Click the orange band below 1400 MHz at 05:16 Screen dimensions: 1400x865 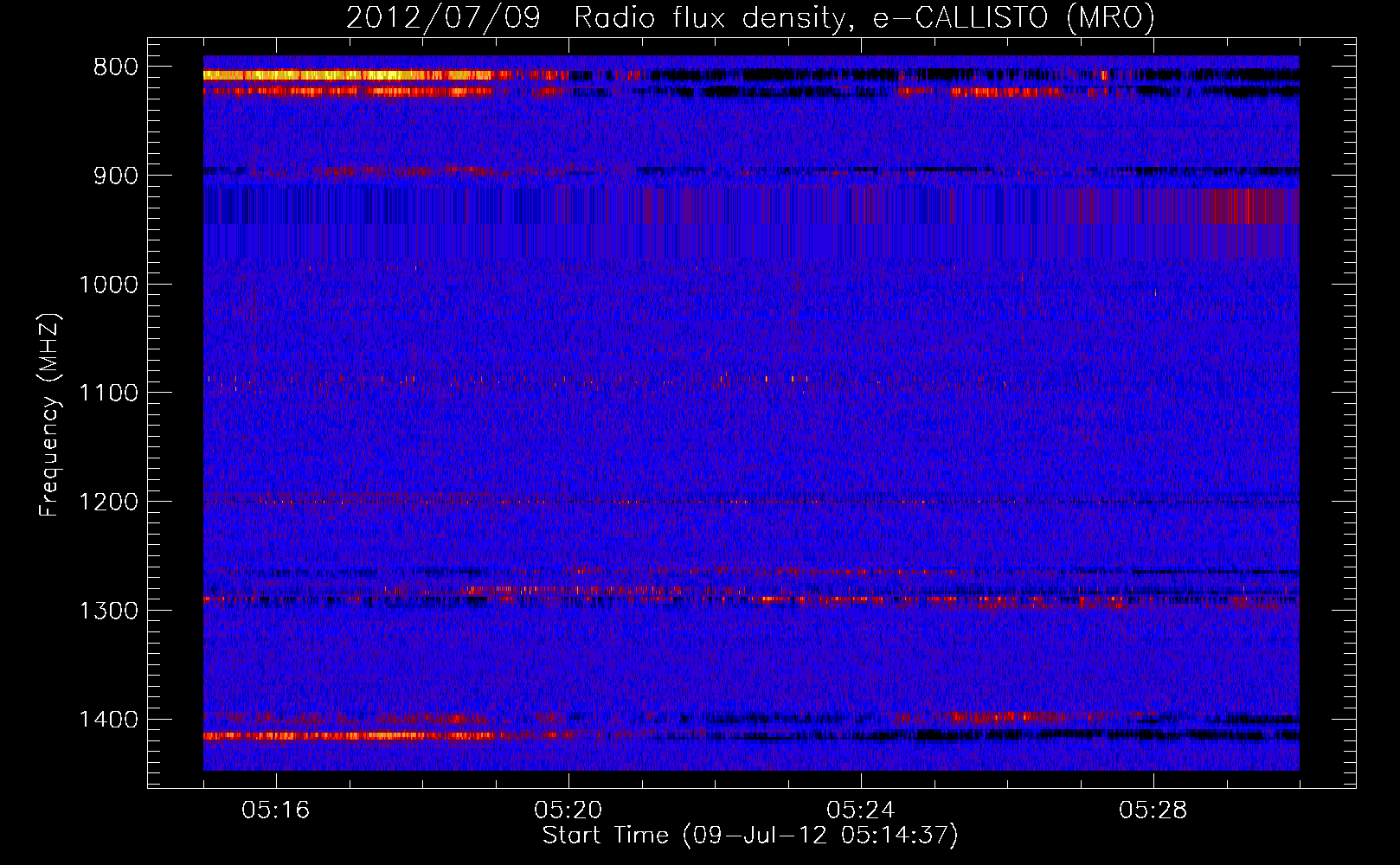pyautogui.click(x=348, y=736)
